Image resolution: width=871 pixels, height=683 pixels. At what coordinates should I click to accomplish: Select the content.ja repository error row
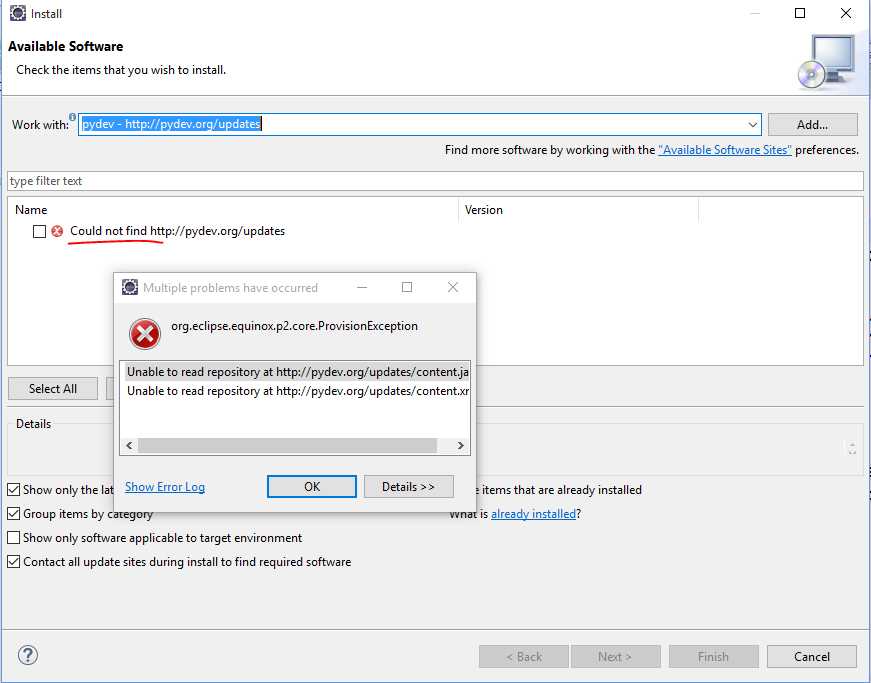tap(295, 372)
